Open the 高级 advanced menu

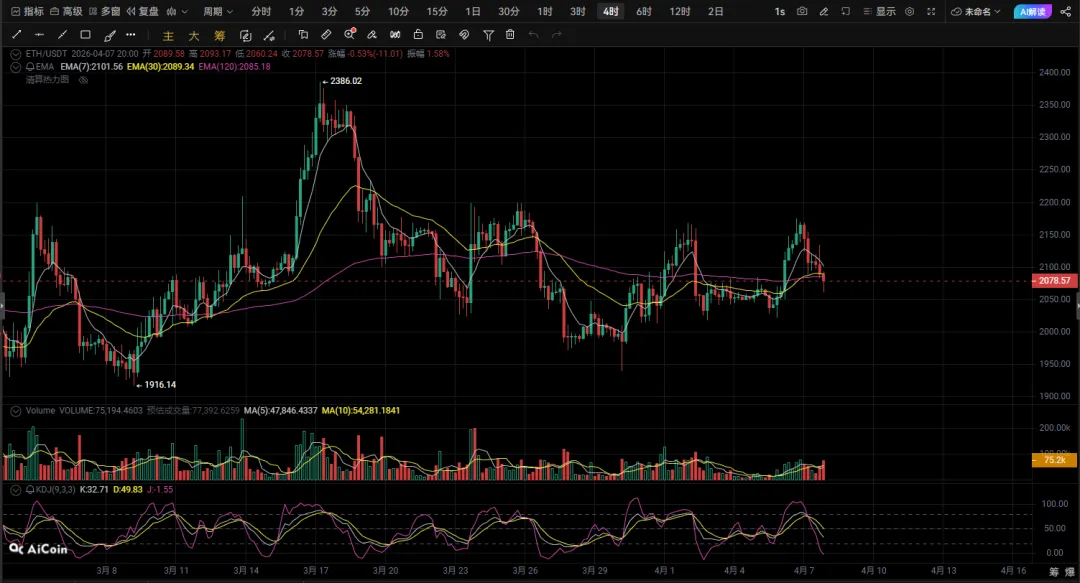pos(66,12)
